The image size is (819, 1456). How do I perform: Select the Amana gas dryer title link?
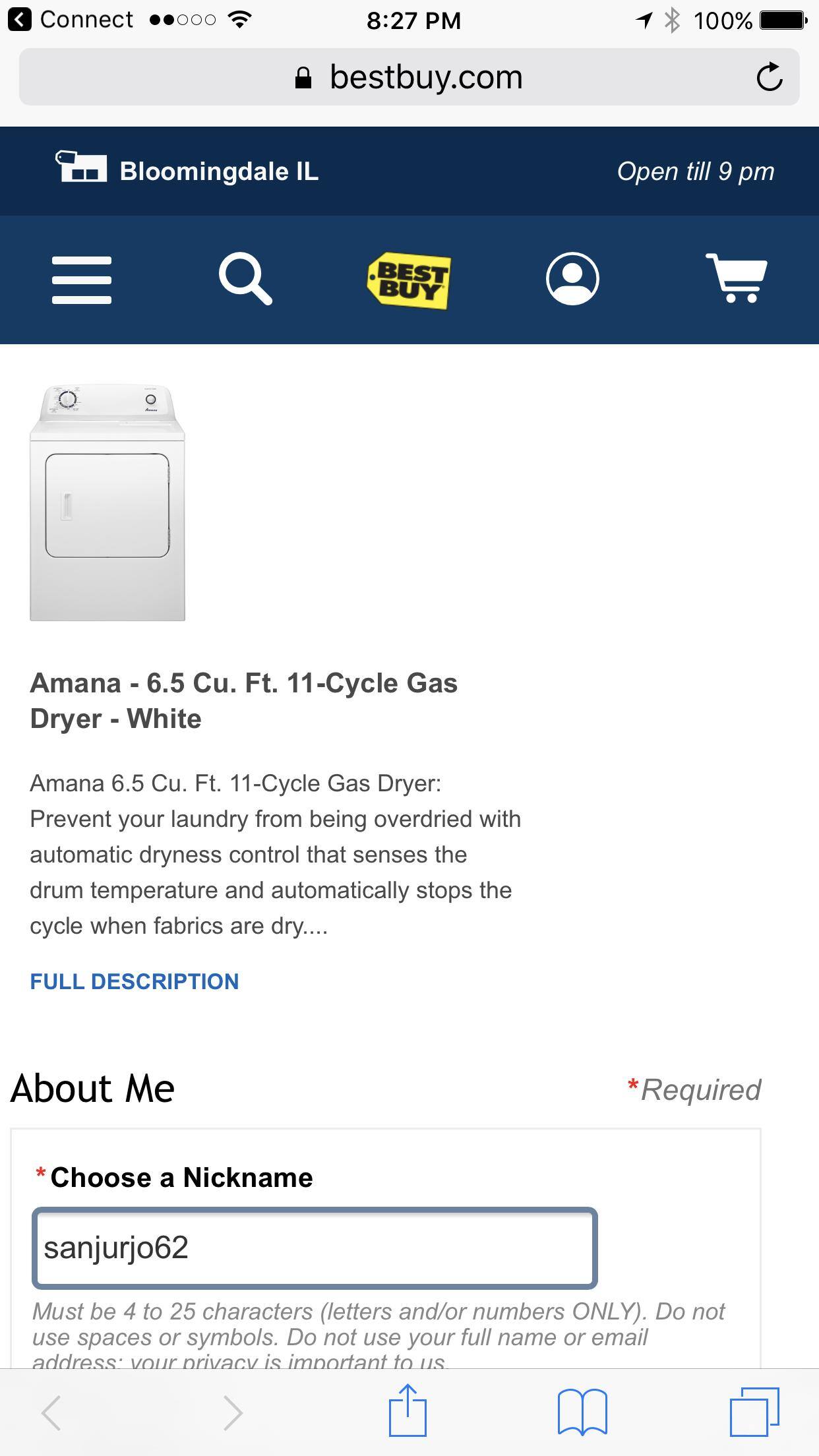245,700
